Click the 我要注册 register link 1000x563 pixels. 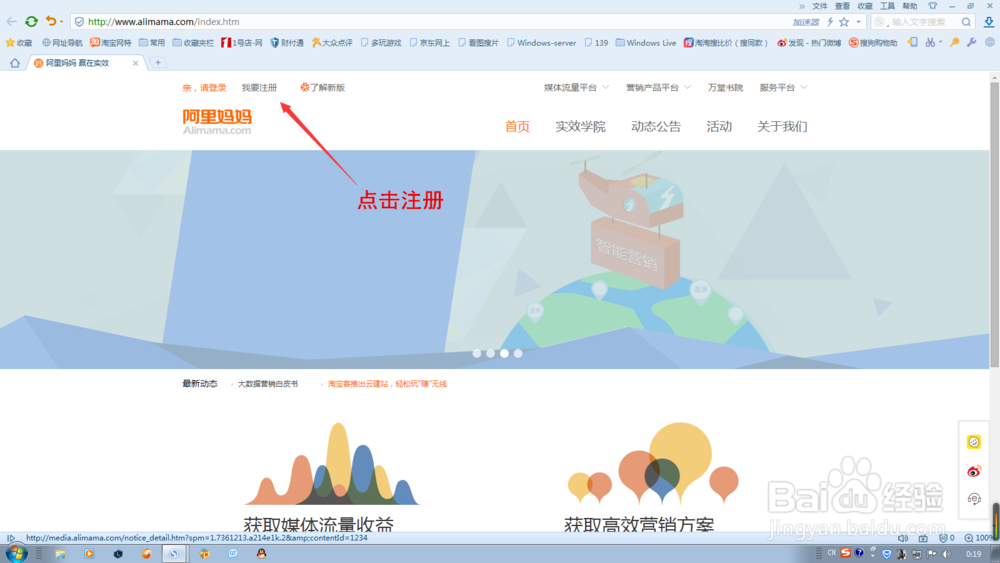259,87
